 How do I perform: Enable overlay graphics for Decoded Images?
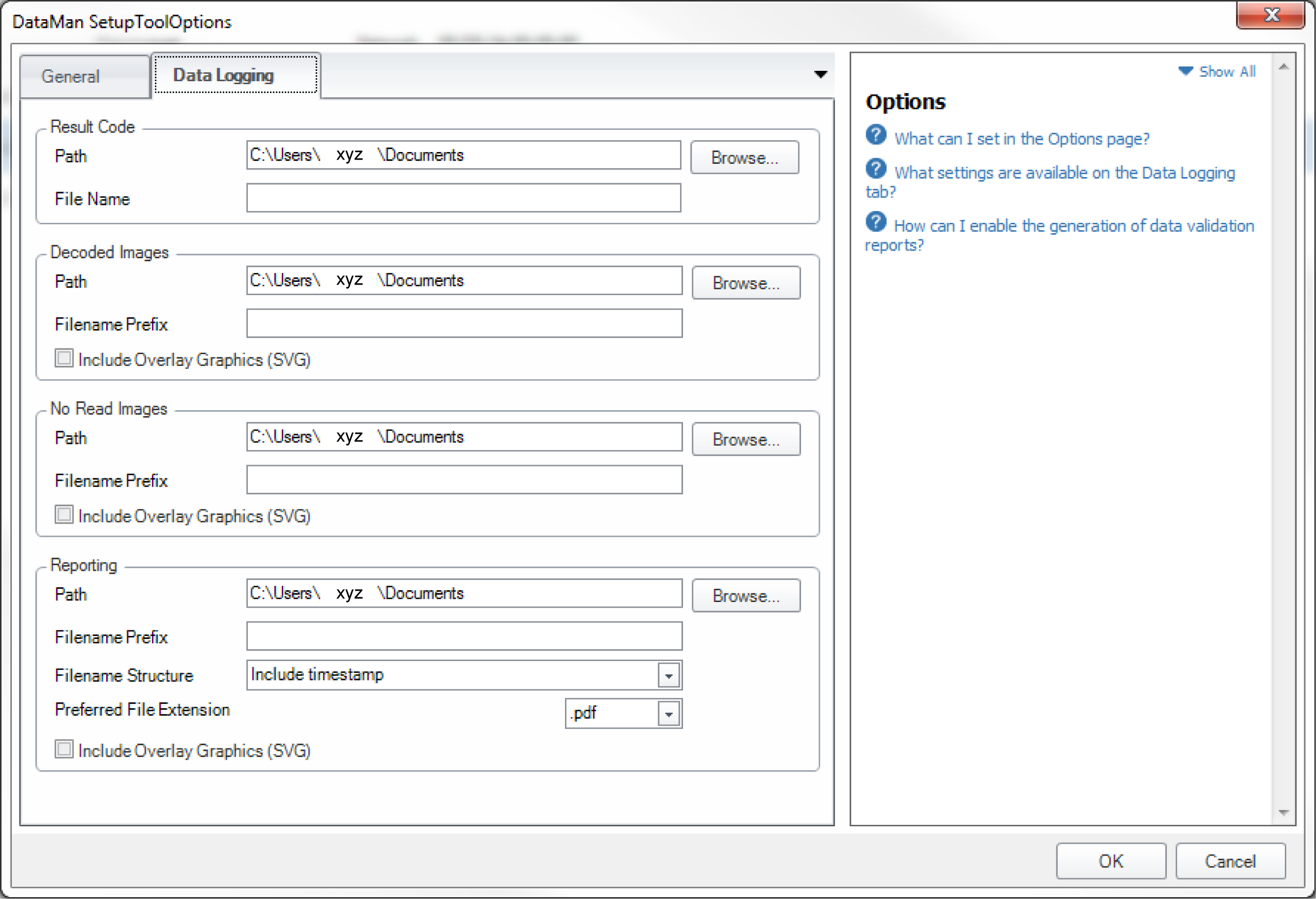click(64, 358)
